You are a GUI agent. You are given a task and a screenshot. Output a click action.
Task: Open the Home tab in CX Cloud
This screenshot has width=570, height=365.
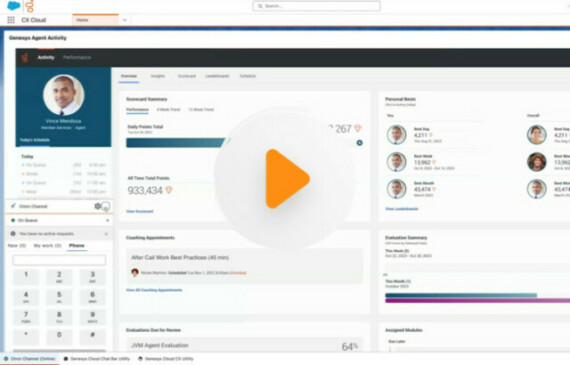[96, 20]
